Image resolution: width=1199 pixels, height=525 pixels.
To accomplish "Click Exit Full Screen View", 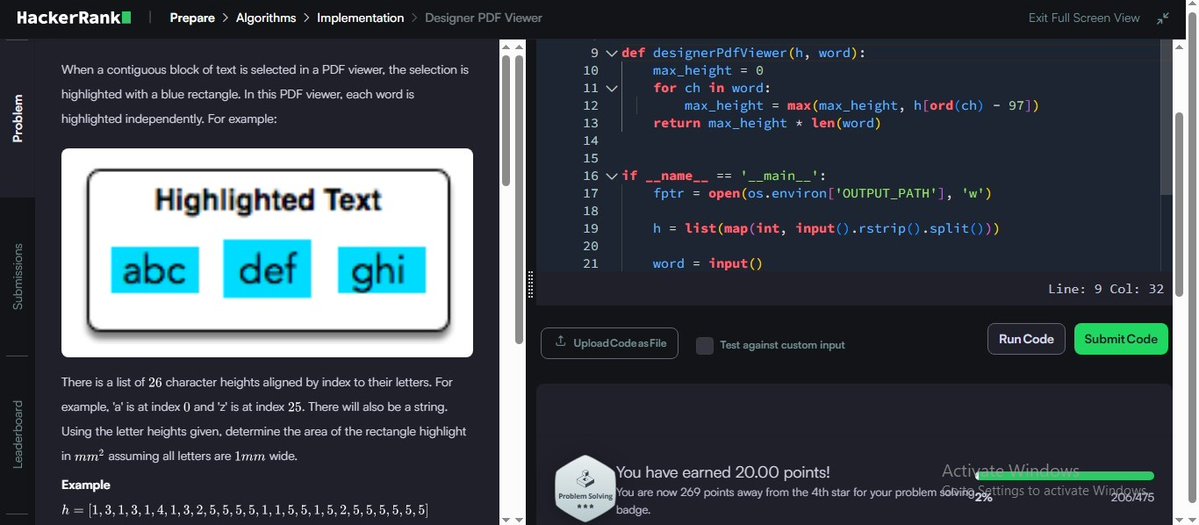I will (1084, 18).
